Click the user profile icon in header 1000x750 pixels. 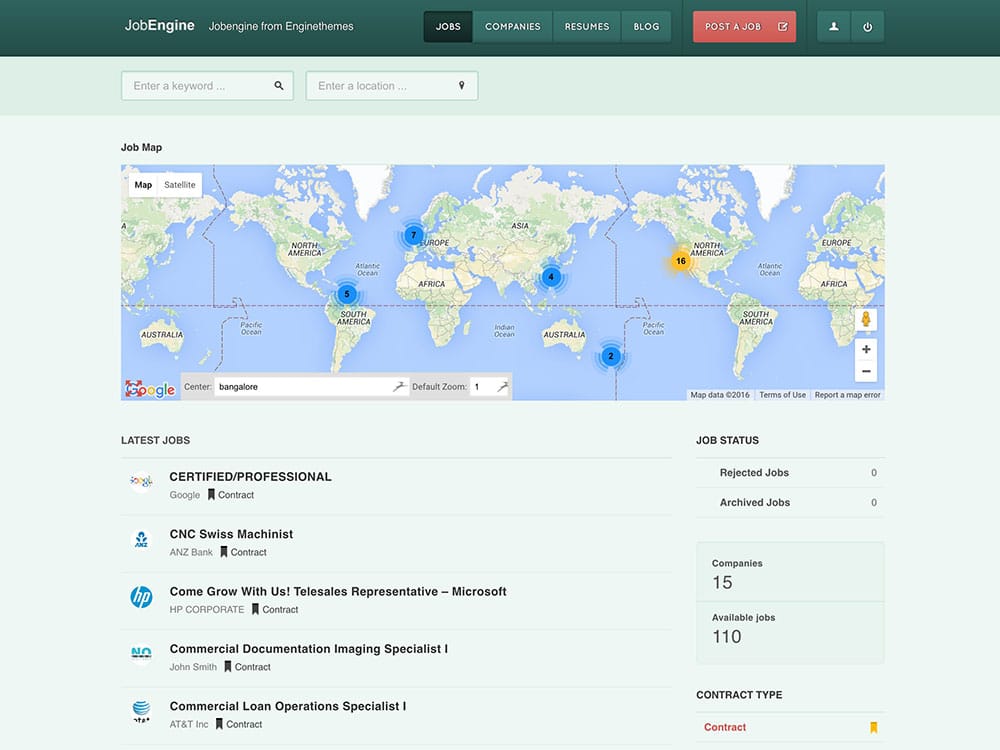[x=834, y=27]
